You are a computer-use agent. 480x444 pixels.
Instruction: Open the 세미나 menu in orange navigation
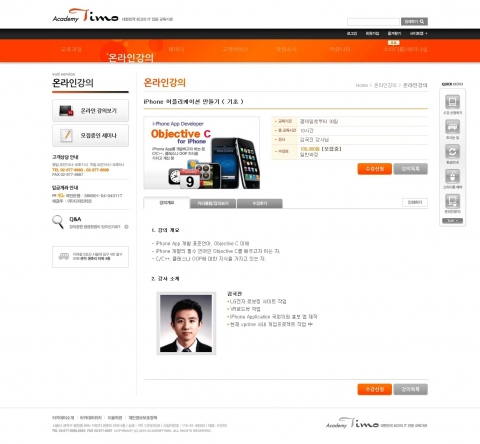tap(176, 49)
